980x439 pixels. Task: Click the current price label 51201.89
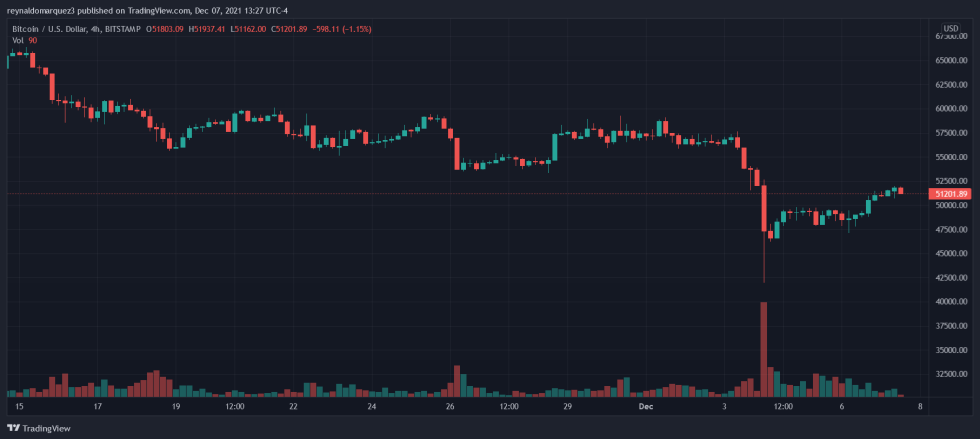pos(950,194)
